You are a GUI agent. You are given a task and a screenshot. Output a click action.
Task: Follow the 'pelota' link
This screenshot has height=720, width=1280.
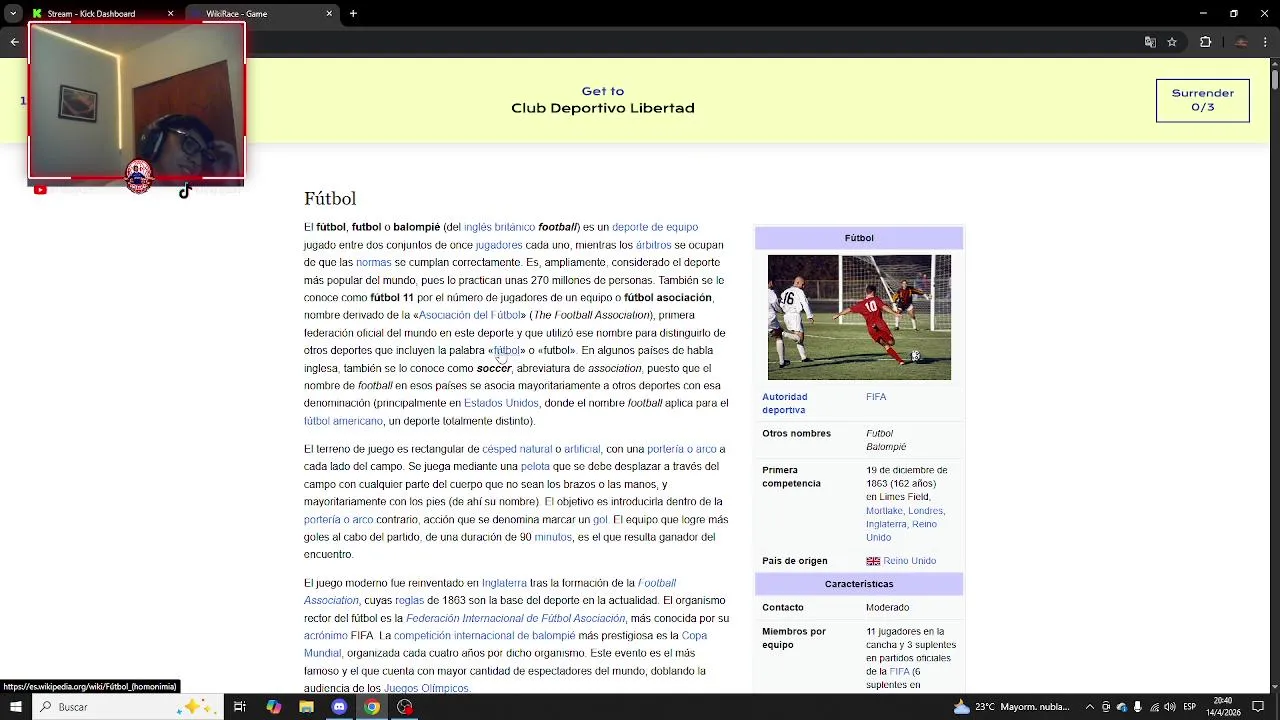tap(535, 467)
